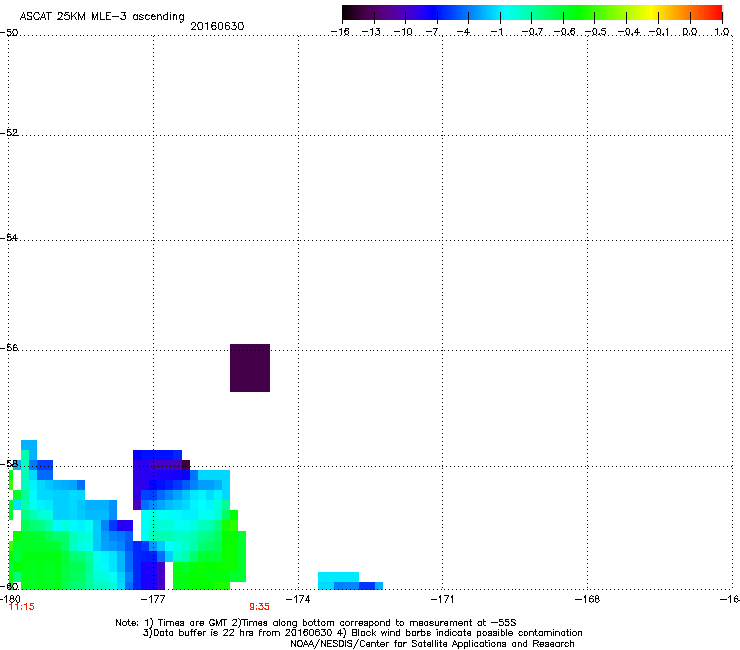Click the -4 color scale label
The width and height of the screenshot is (740, 650).
[465, 32]
